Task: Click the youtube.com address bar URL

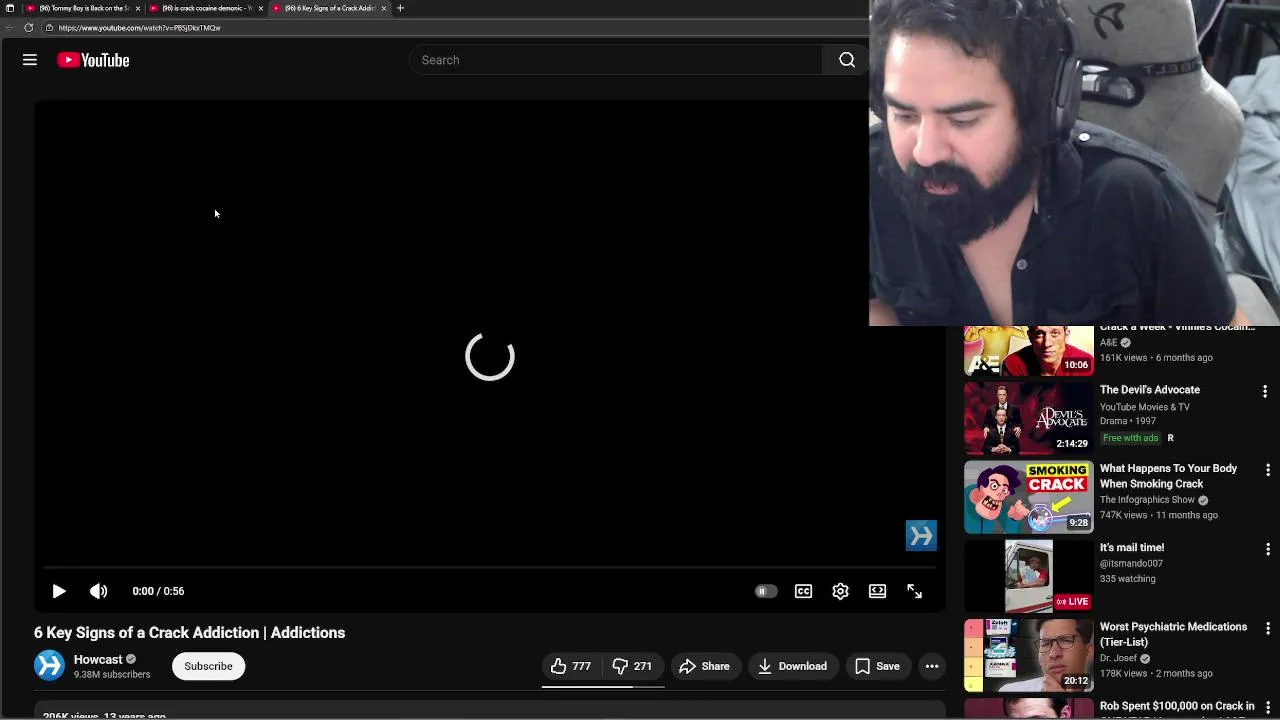Action: pyautogui.click(x=139, y=28)
